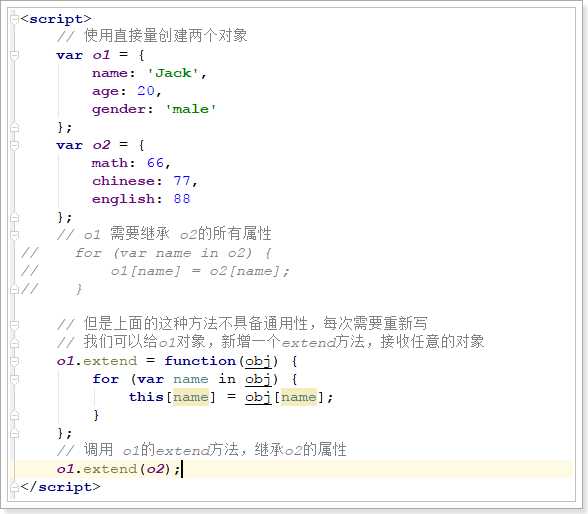Collapse the fold marker beside 'var o2 = {'
The image size is (588, 514).
[x=14, y=145]
